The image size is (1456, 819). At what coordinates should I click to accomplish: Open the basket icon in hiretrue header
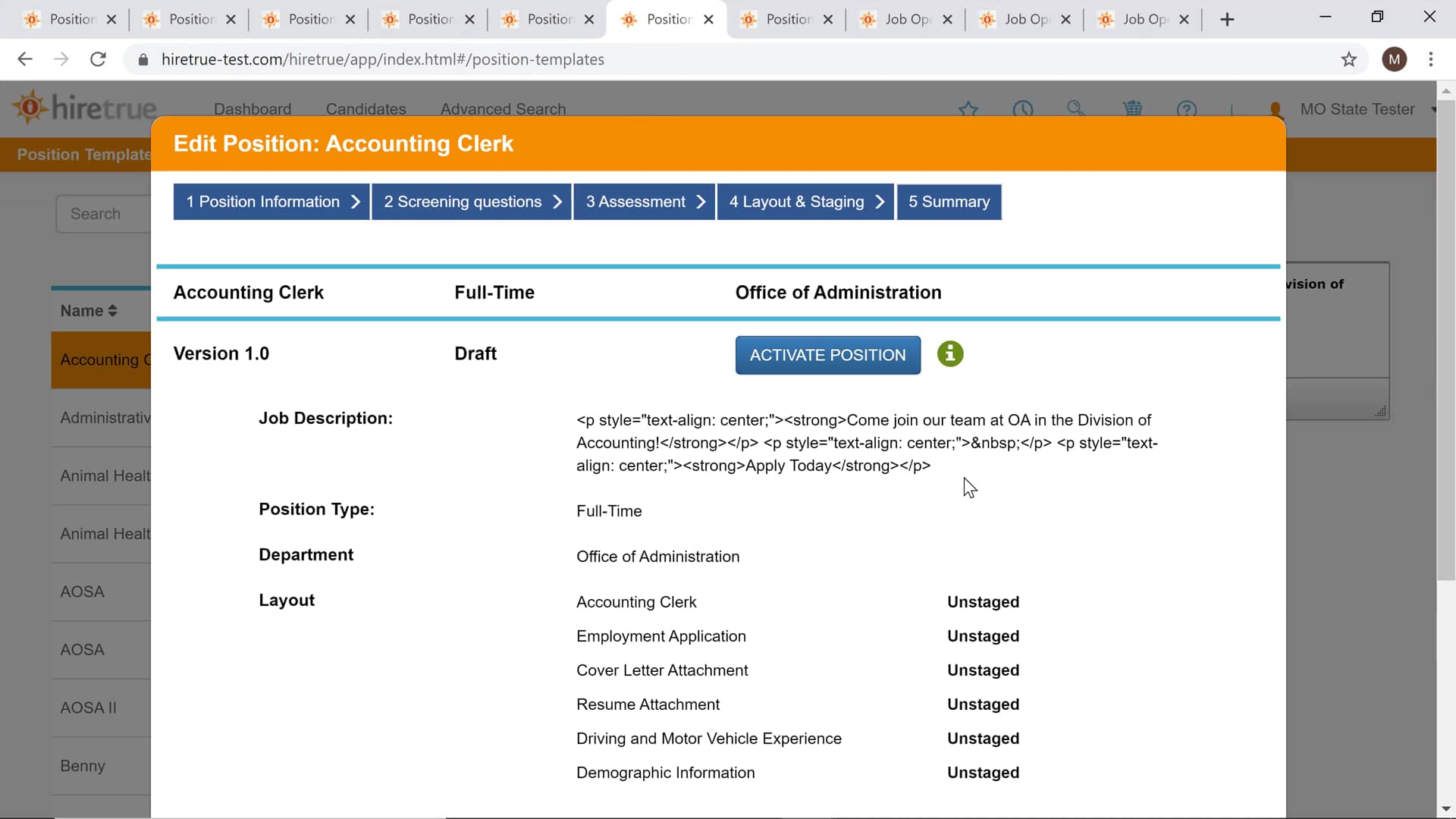1132,109
